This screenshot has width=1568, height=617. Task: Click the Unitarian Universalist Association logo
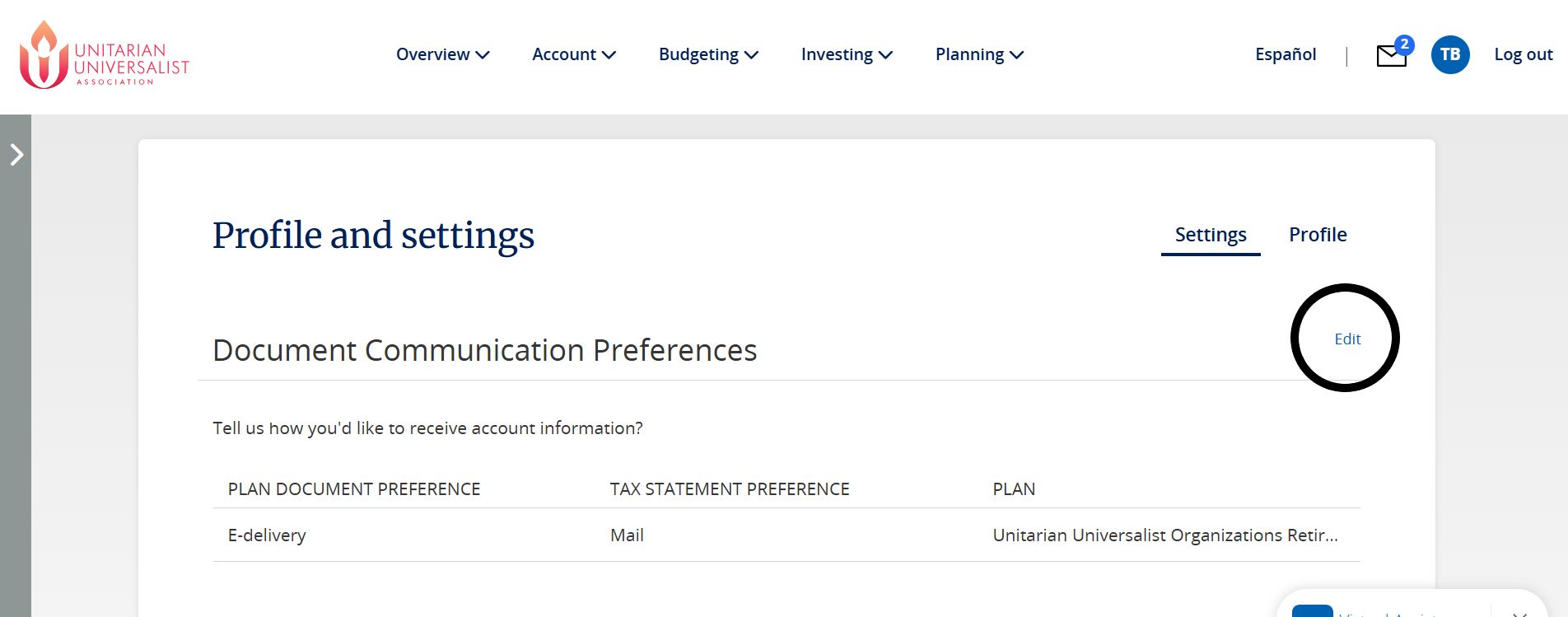[104, 55]
